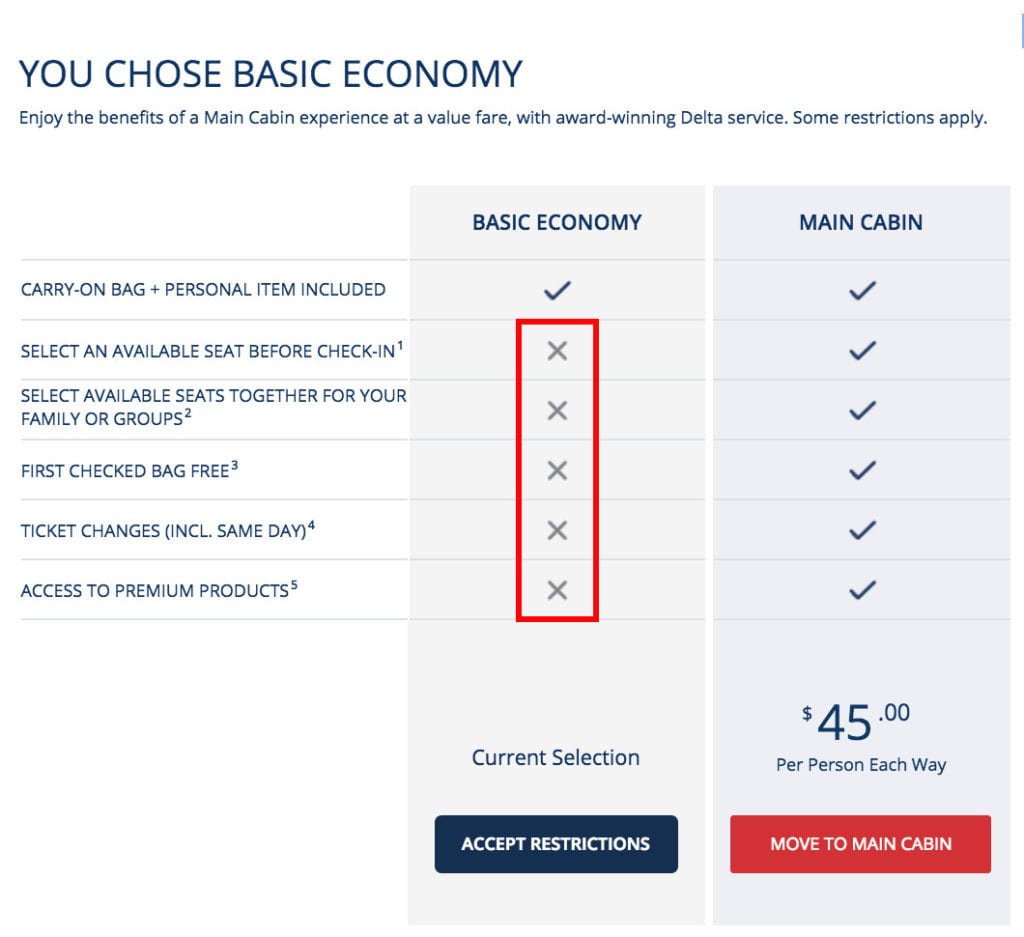The image size is (1024, 937).
Task: Click Basic Economy first checked bag X
Action: click(557, 470)
